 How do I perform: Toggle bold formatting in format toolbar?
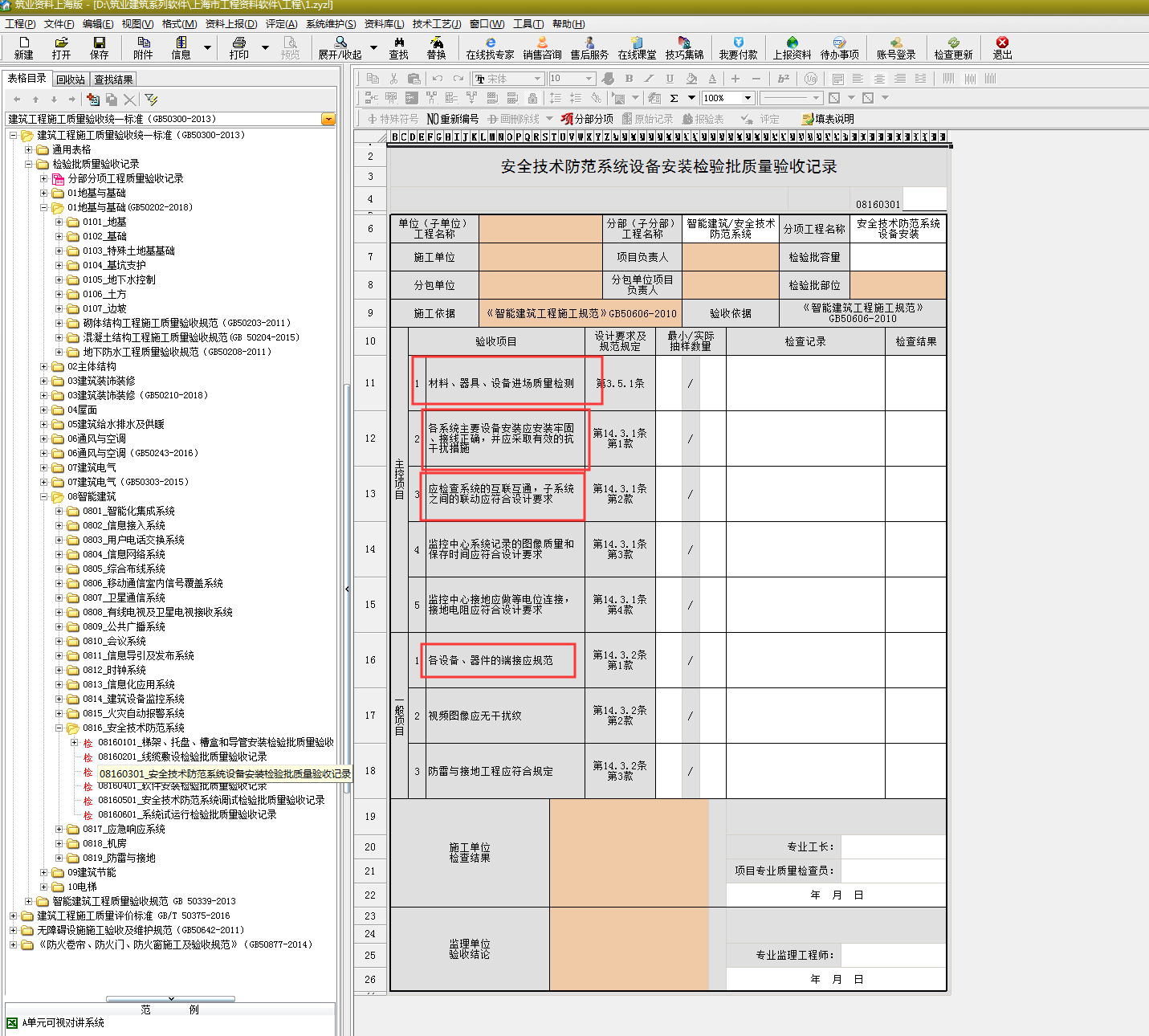pyautogui.click(x=629, y=78)
